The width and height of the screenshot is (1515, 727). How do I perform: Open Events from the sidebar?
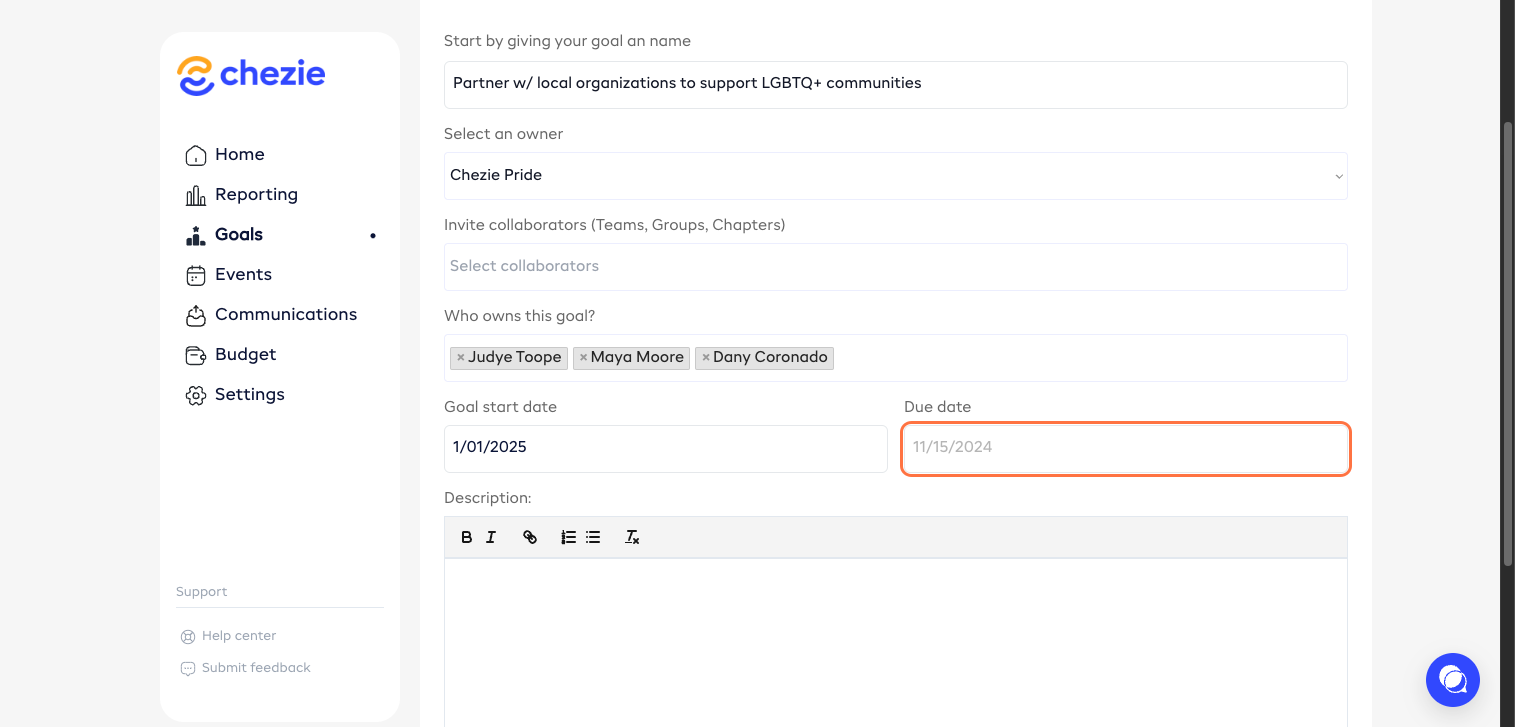click(243, 275)
